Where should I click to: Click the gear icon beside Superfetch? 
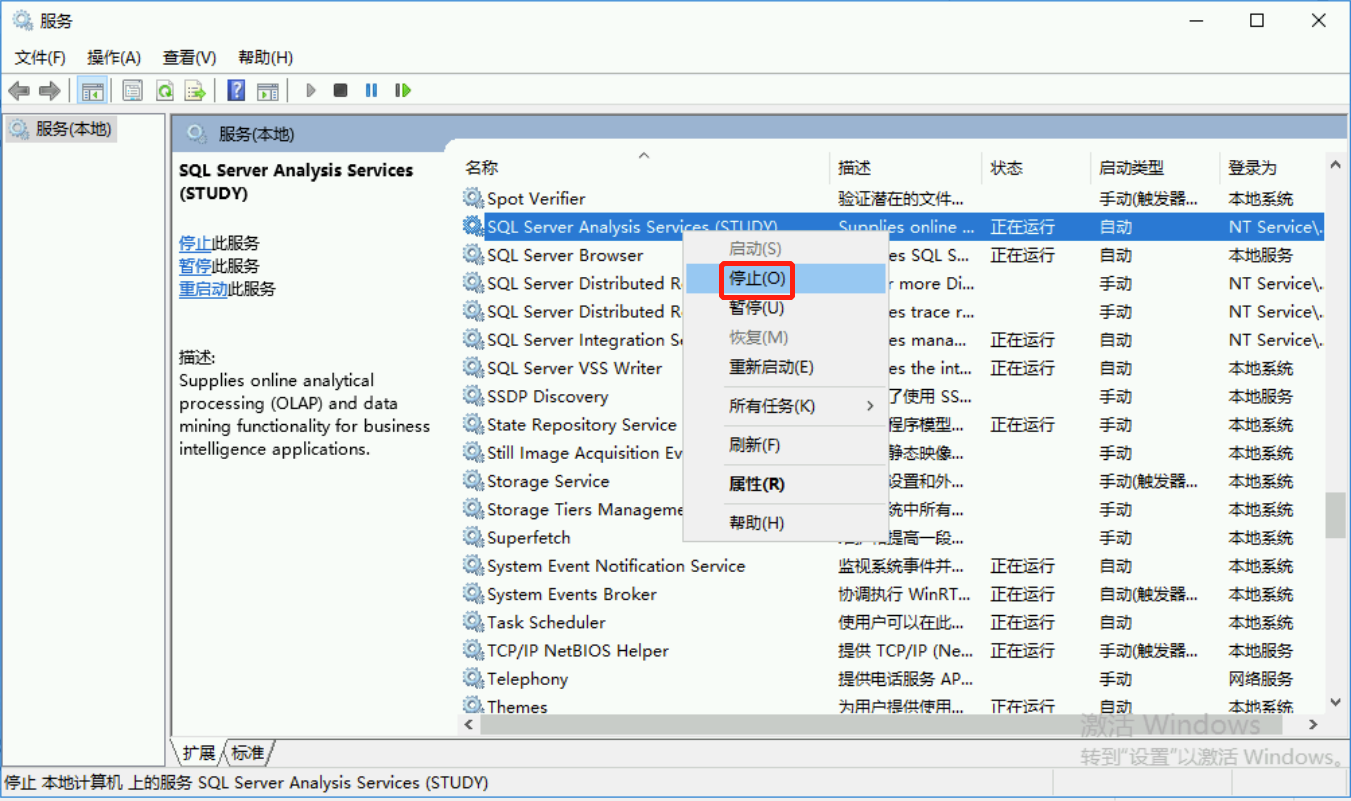pyautogui.click(x=473, y=537)
